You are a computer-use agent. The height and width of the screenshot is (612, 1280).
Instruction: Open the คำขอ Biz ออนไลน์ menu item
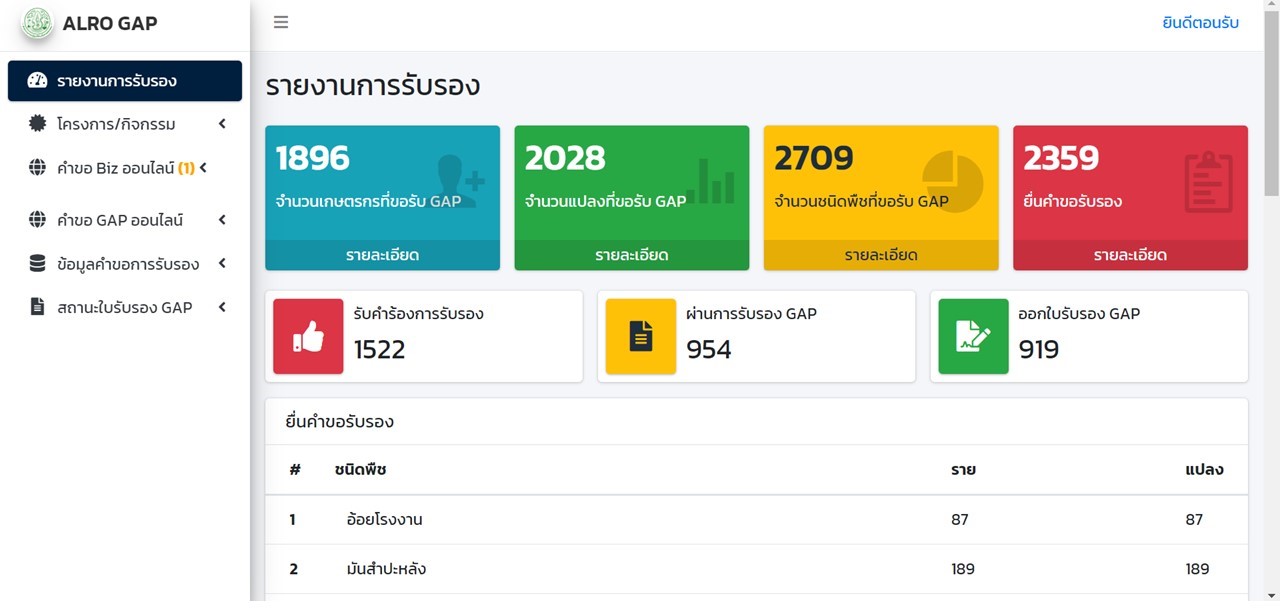(x=125, y=168)
